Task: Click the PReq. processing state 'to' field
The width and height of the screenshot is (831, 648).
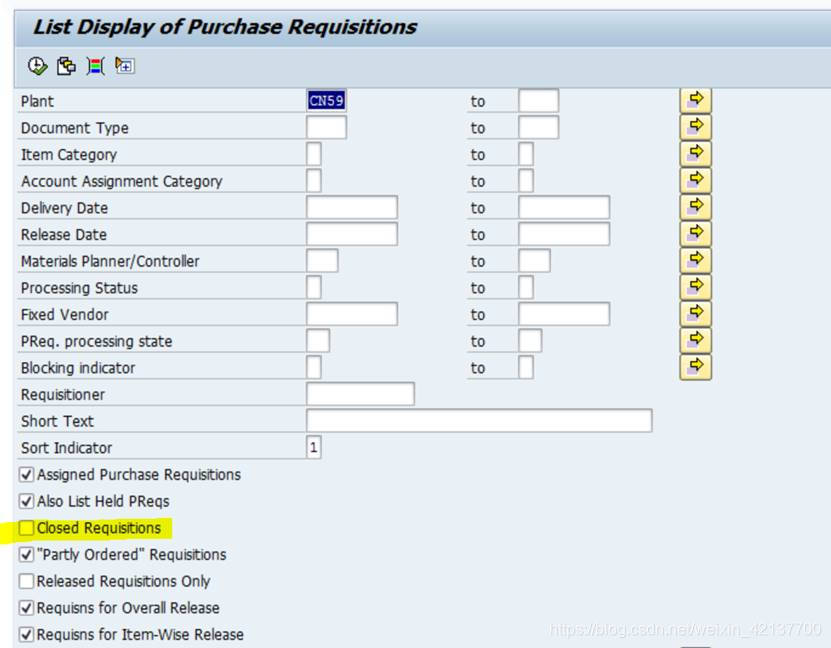Action: coord(530,341)
